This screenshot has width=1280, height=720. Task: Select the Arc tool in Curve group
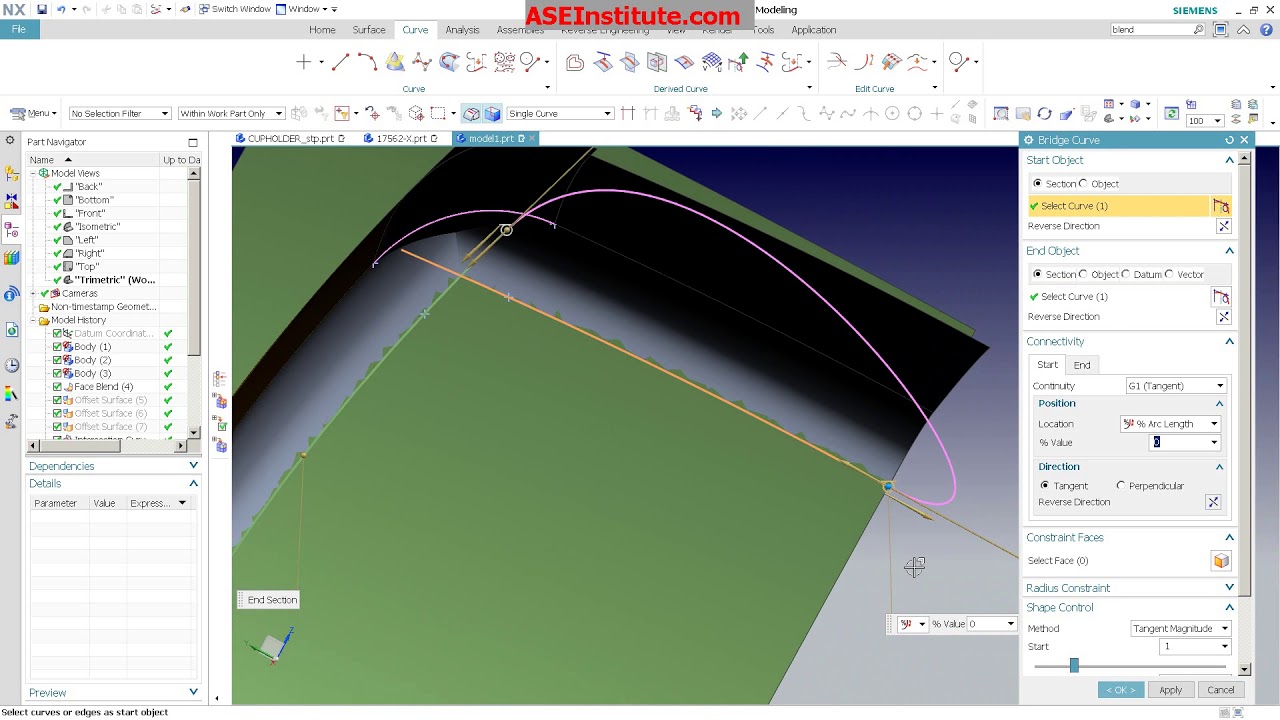pyautogui.click(x=367, y=62)
